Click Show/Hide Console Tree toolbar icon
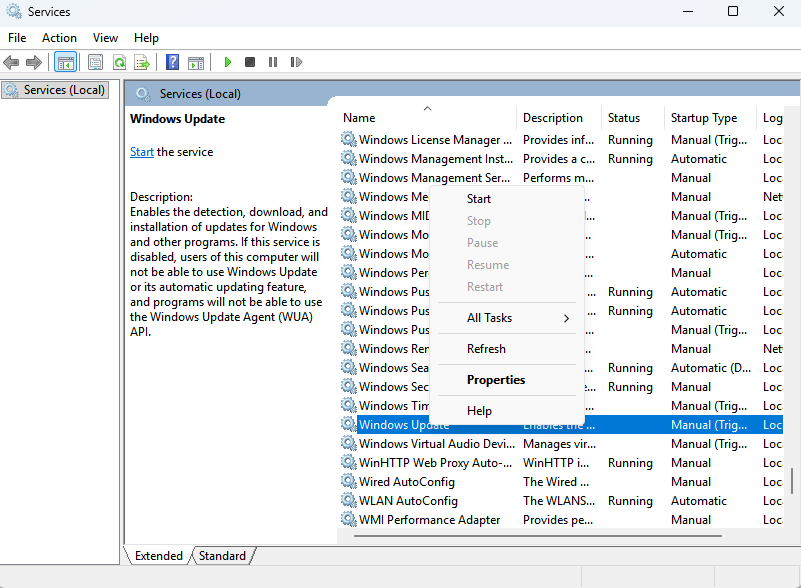 pos(66,62)
